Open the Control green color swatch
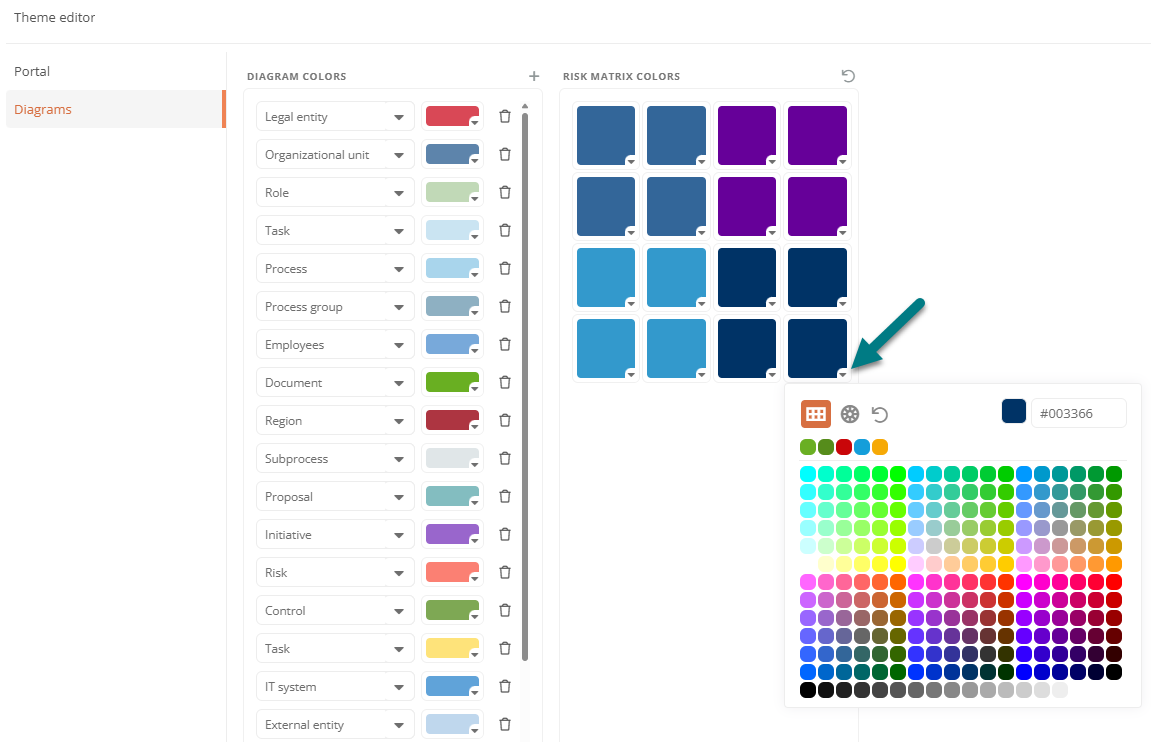This screenshot has width=1151, height=742. [x=452, y=611]
